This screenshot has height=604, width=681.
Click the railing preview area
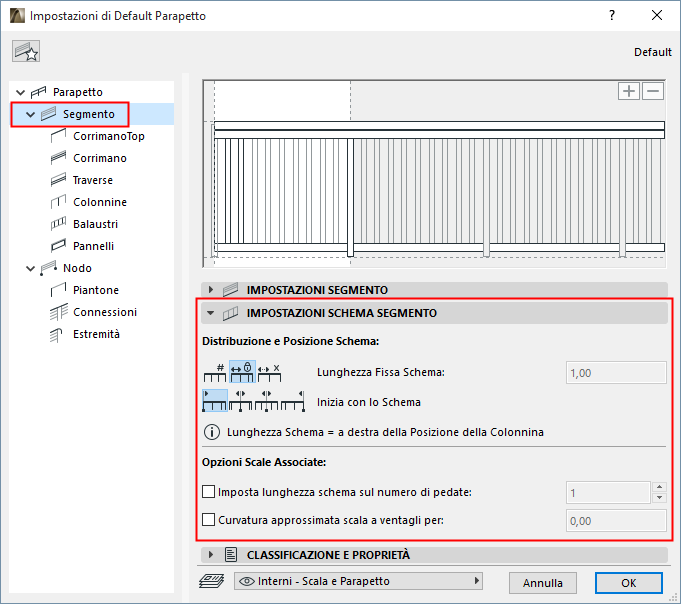434,174
